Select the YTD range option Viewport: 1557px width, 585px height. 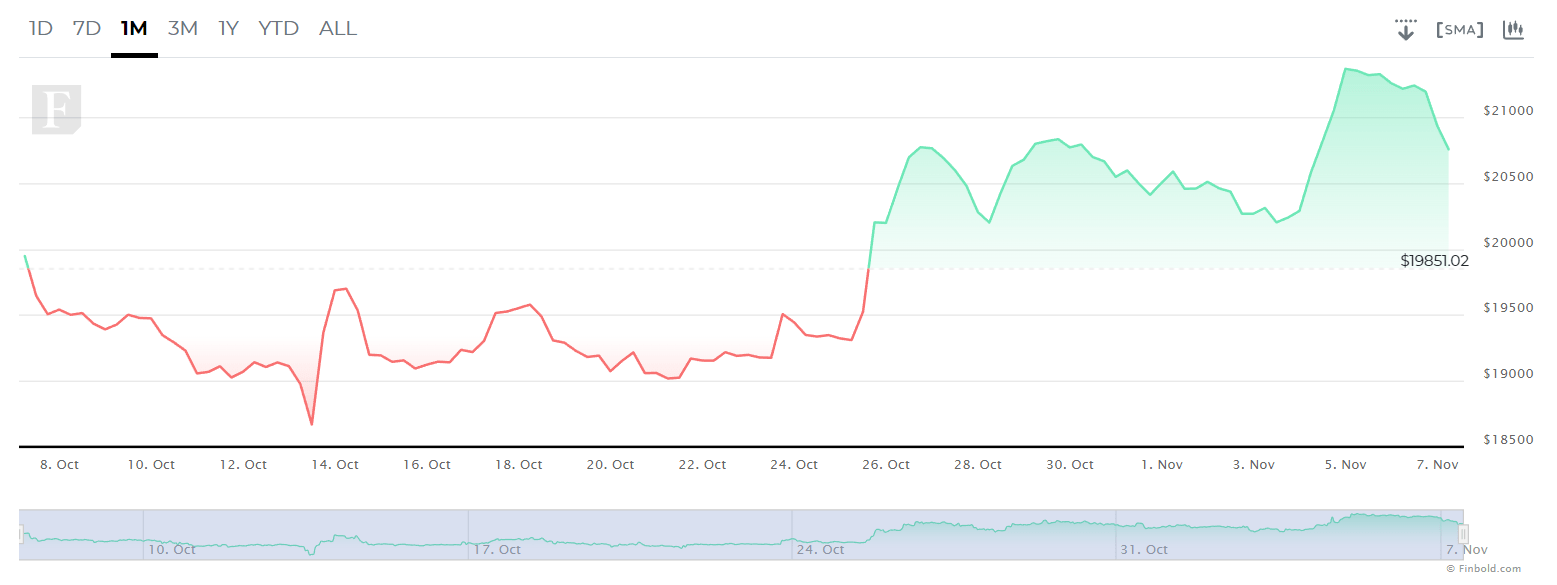point(279,28)
